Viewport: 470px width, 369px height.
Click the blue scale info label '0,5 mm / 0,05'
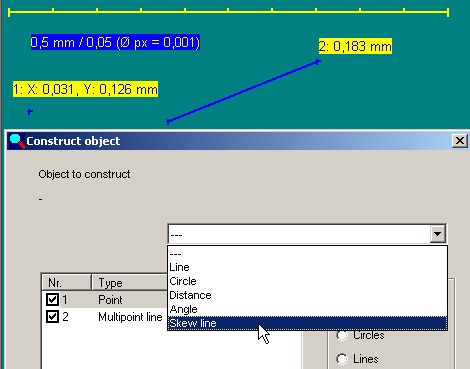click(x=115, y=42)
